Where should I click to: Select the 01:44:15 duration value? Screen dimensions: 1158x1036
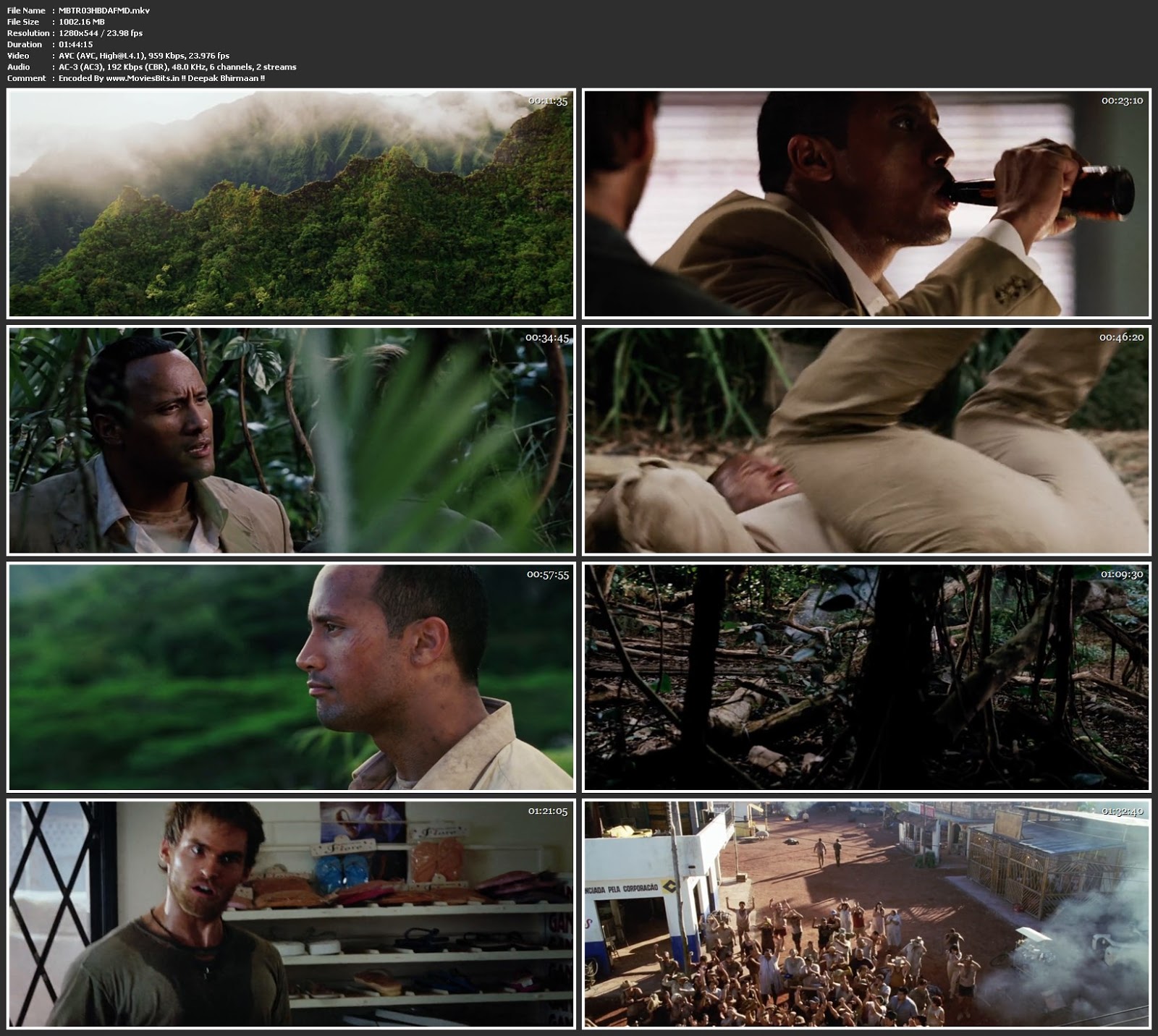point(75,45)
